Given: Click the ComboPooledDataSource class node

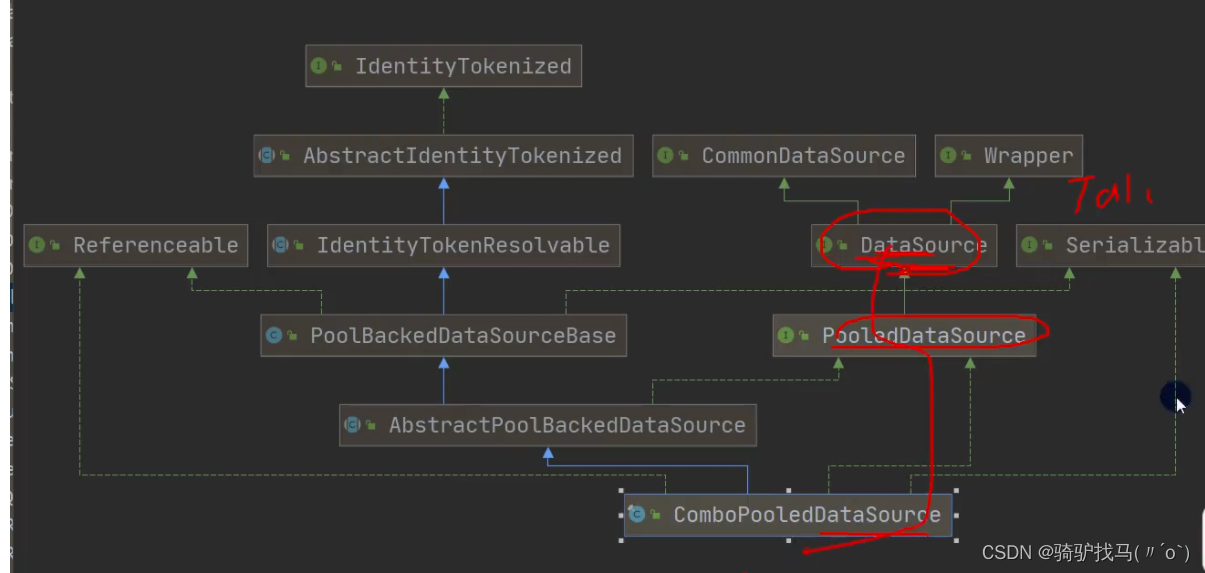Looking at the screenshot, I should (x=788, y=515).
